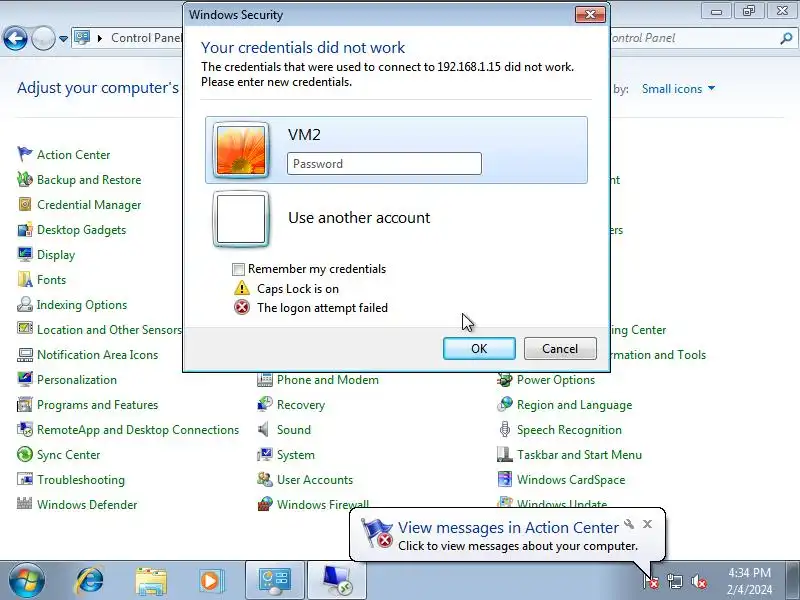Image resolution: width=800 pixels, height=600 pixels.
Task: Open the Recovery icon
Action: (264, 404)
